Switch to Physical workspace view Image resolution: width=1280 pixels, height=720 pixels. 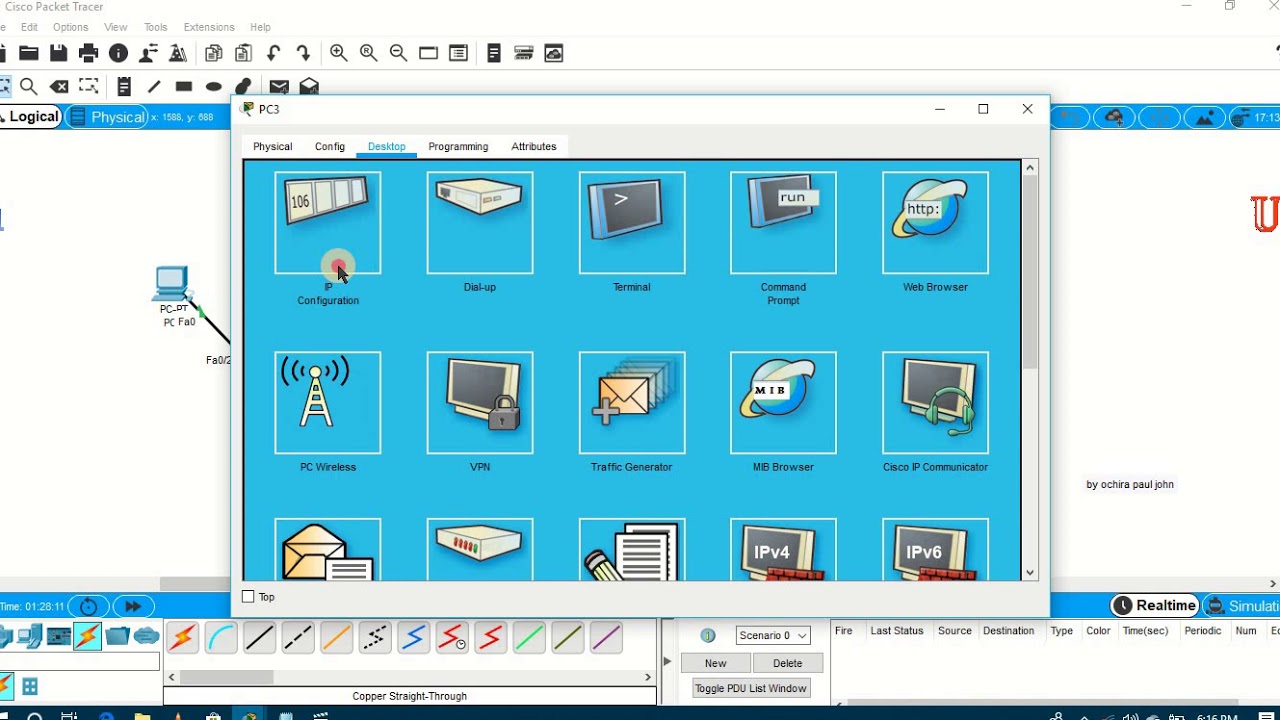click(108, 117)
